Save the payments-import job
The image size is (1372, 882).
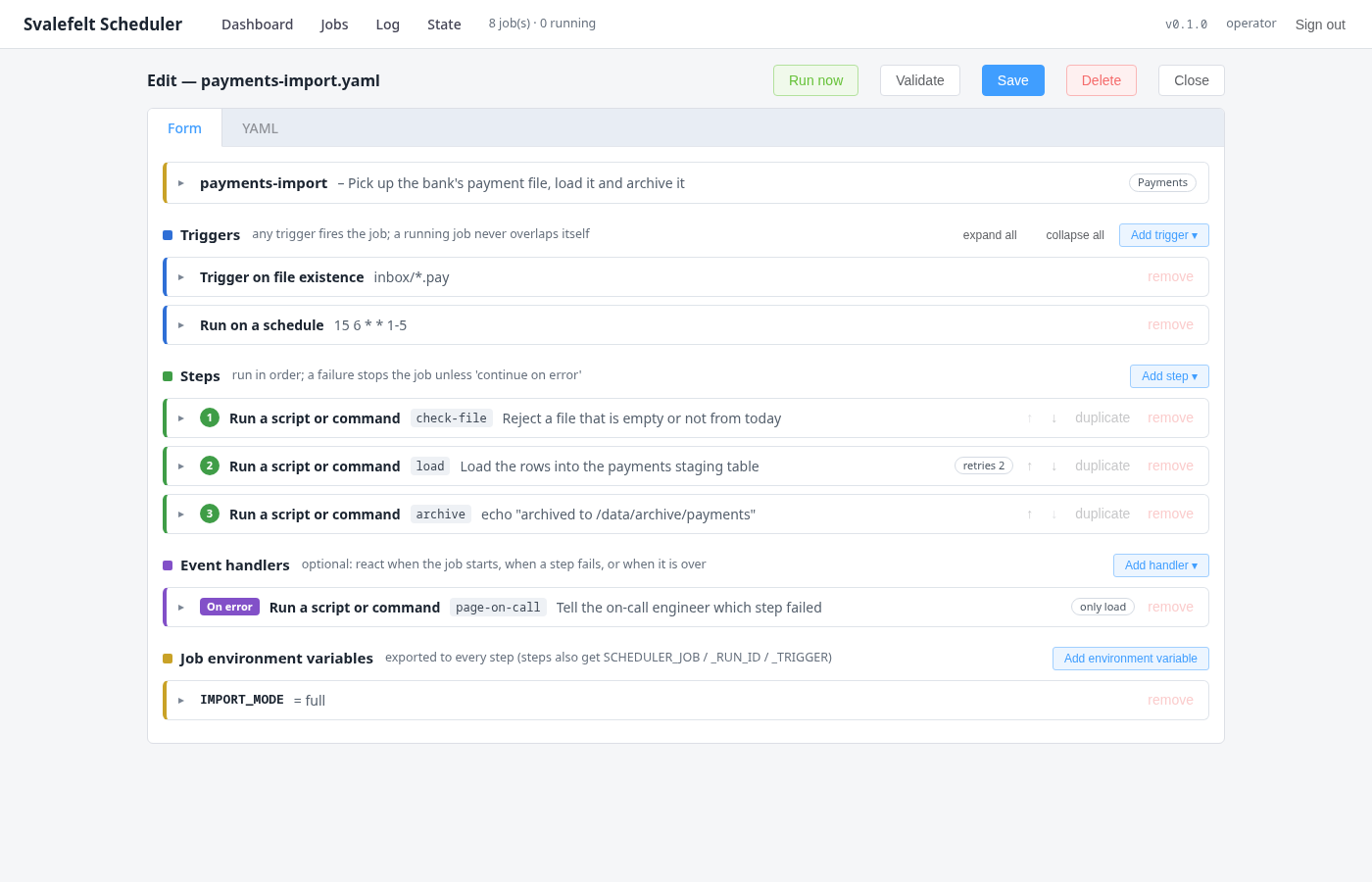(1013, 80)
